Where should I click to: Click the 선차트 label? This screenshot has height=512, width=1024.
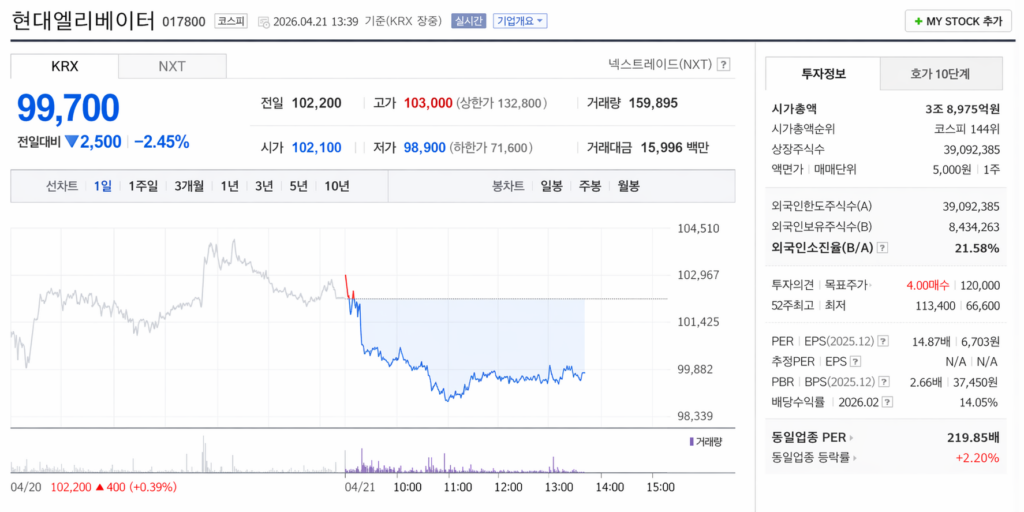[x=62, y=186]
